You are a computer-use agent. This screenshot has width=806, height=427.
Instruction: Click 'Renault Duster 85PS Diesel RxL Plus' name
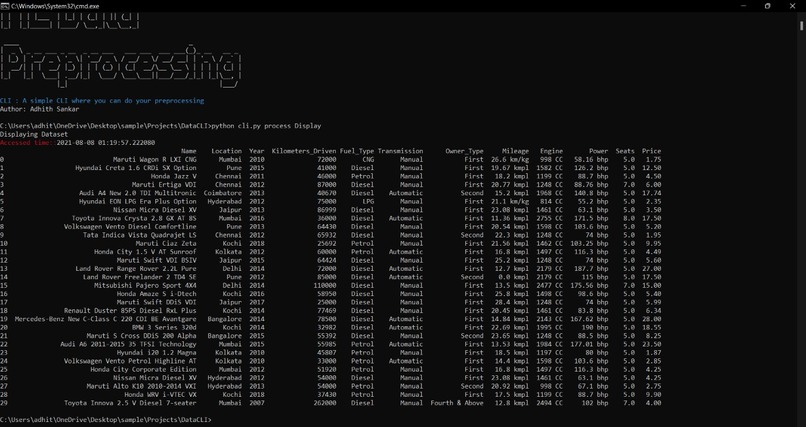pyautogui.click(x=130, y=310)
